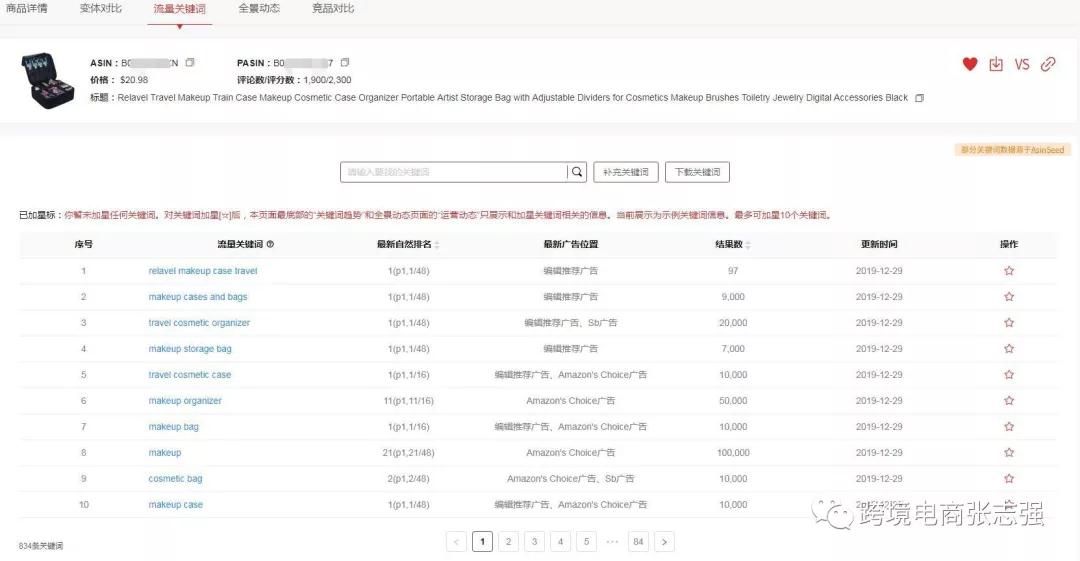Jump to last page 84

point(638,542)
